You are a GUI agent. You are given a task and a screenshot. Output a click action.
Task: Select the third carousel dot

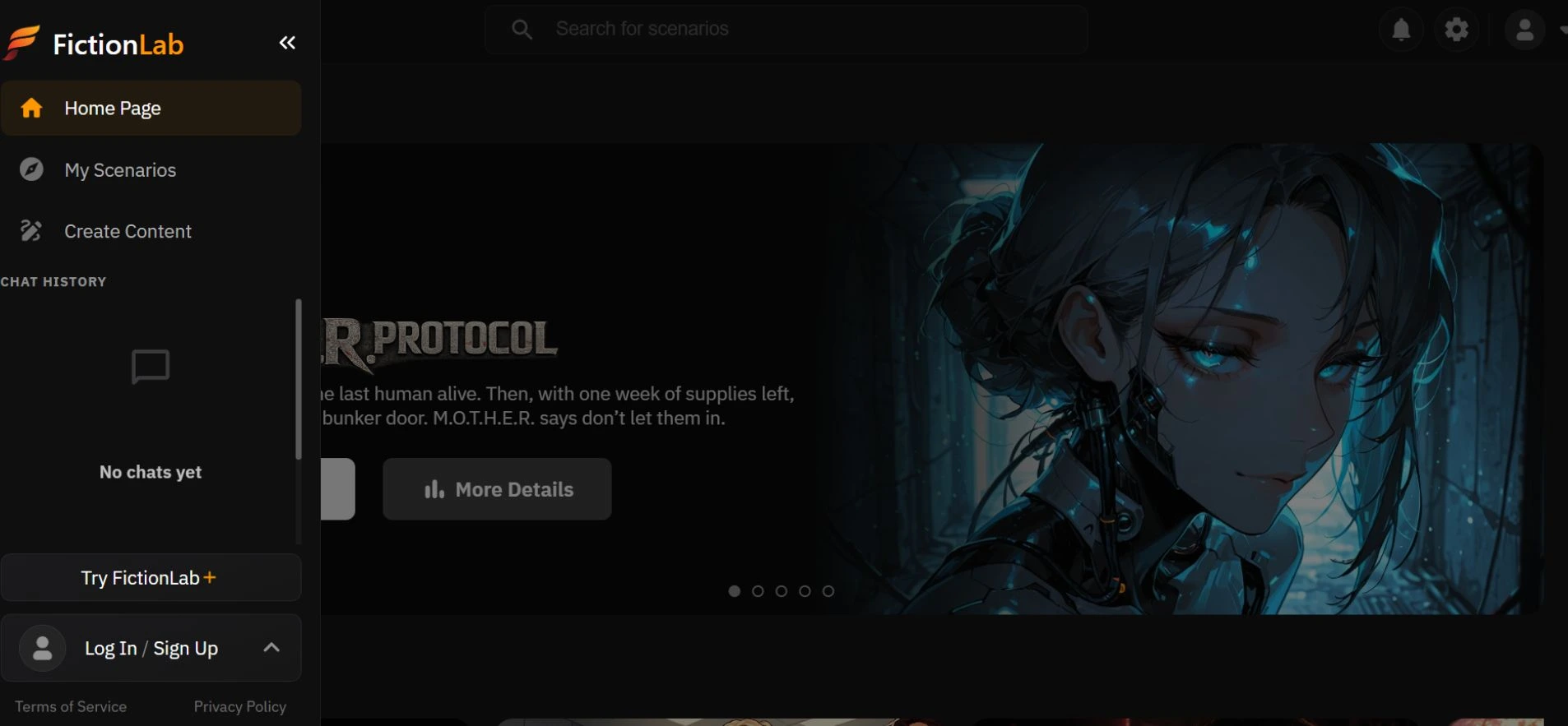tap(782, 591)
